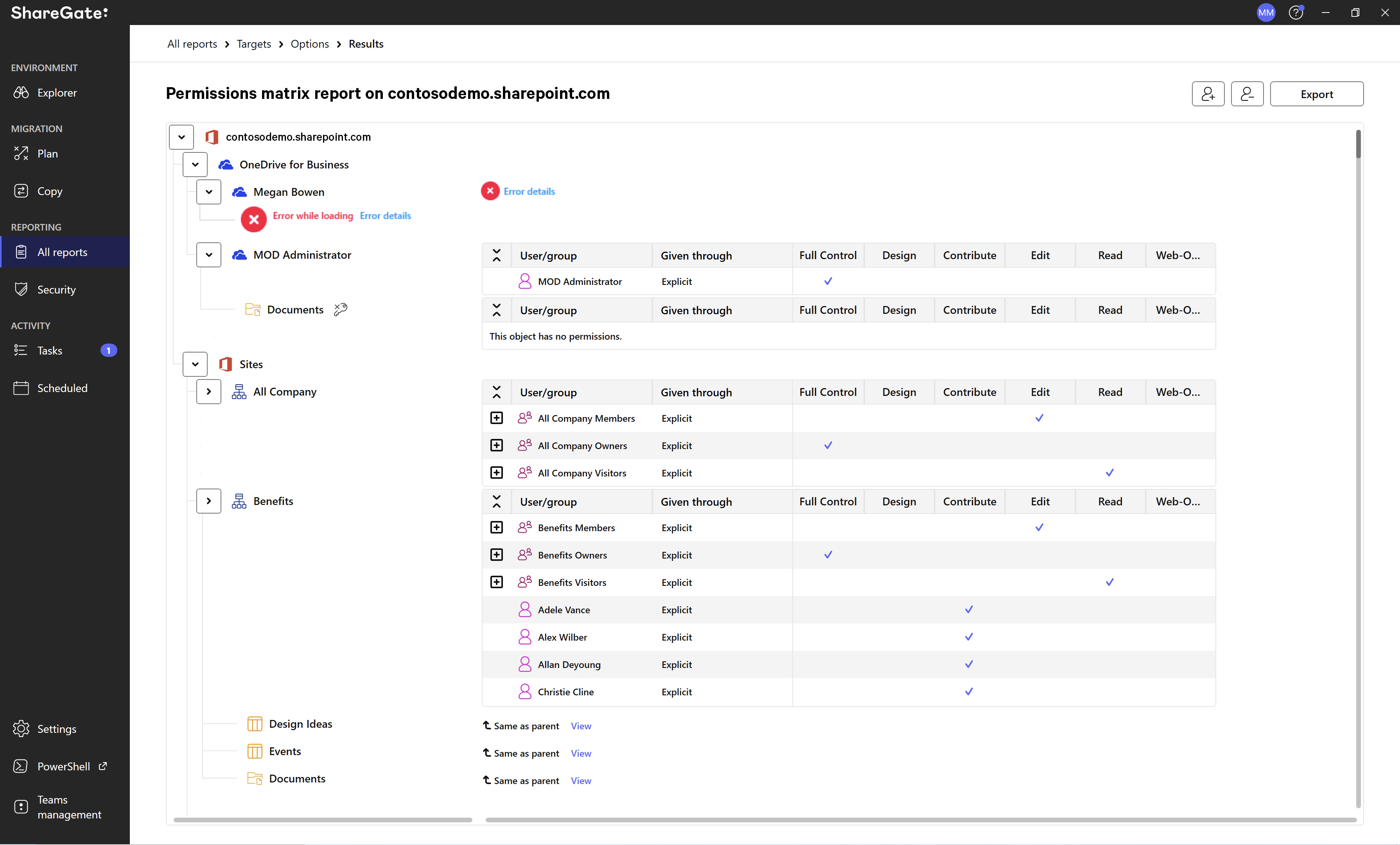Collapse the OneDrive for Business section
This screenshot has height=845, width=1400.
click(196, 164)
